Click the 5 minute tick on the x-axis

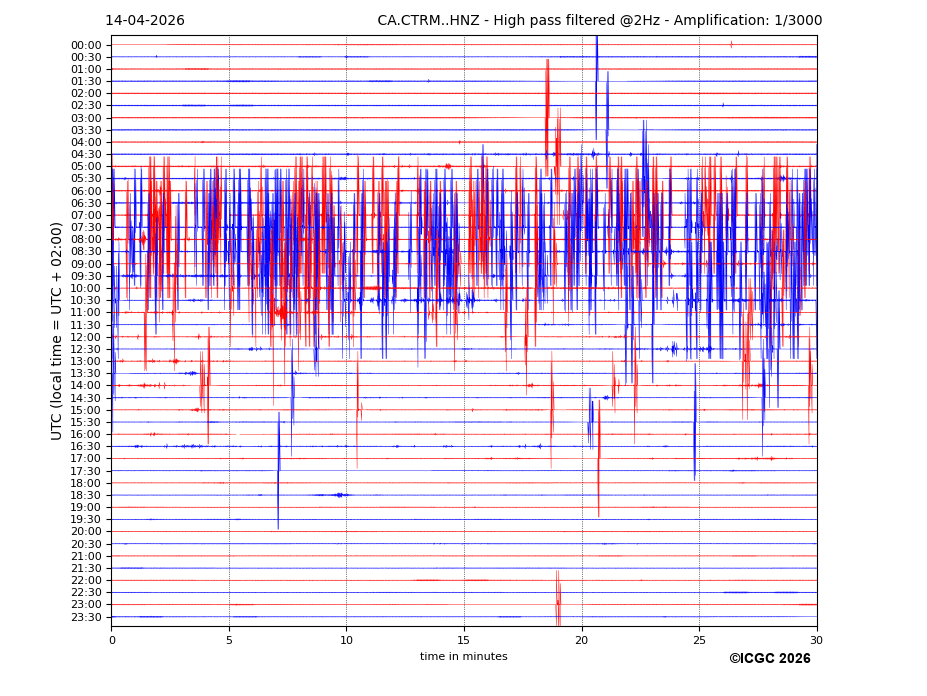point(229,639)
